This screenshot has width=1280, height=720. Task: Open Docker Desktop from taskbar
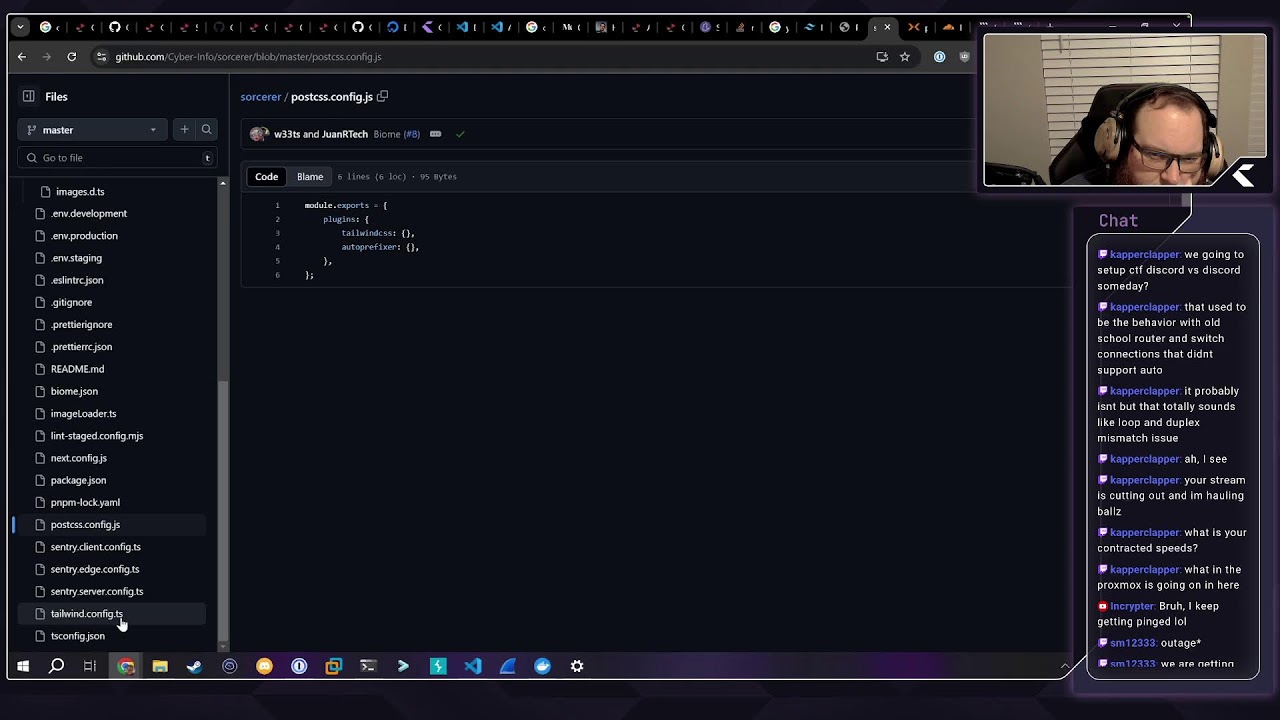[542, 666]
